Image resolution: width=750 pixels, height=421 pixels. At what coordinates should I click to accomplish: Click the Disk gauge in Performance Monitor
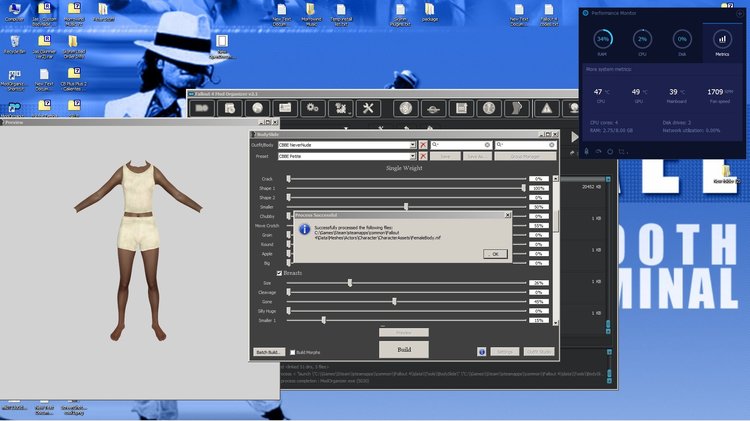[682, 39]
